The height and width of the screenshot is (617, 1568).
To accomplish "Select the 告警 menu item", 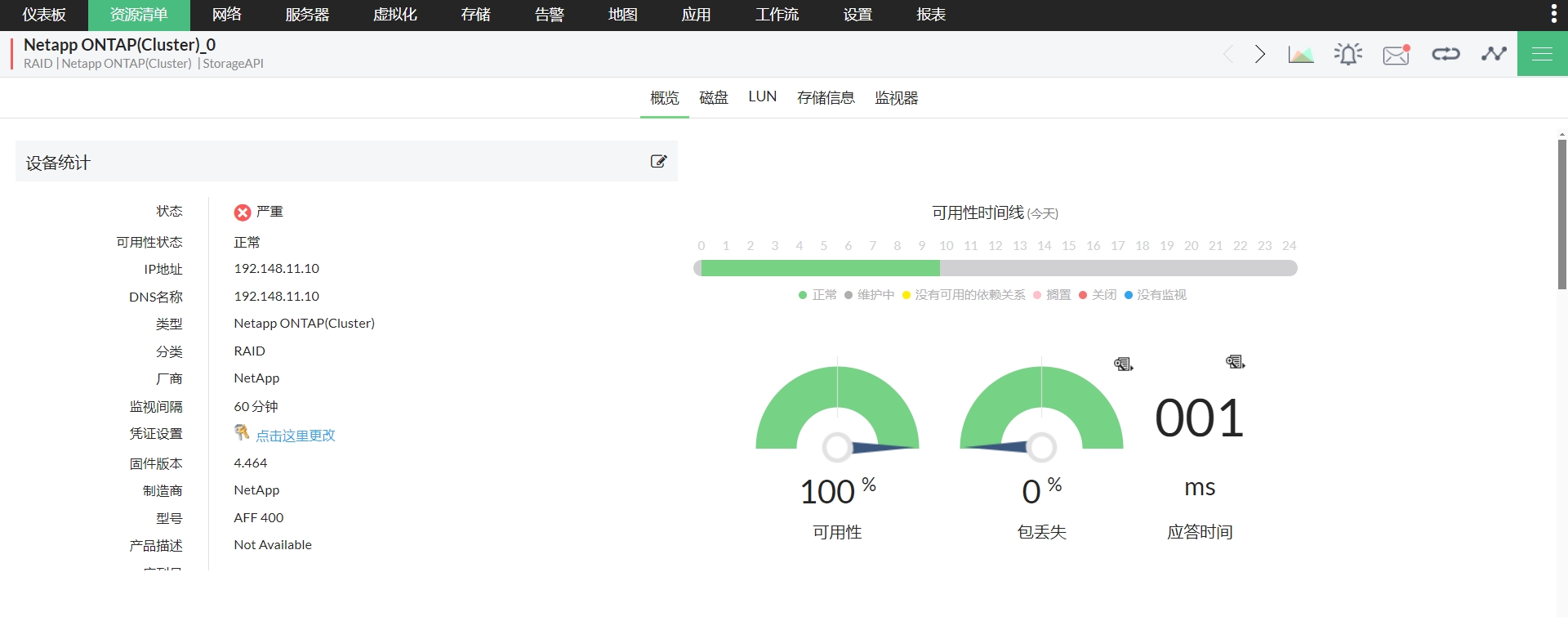I will 549,15.
